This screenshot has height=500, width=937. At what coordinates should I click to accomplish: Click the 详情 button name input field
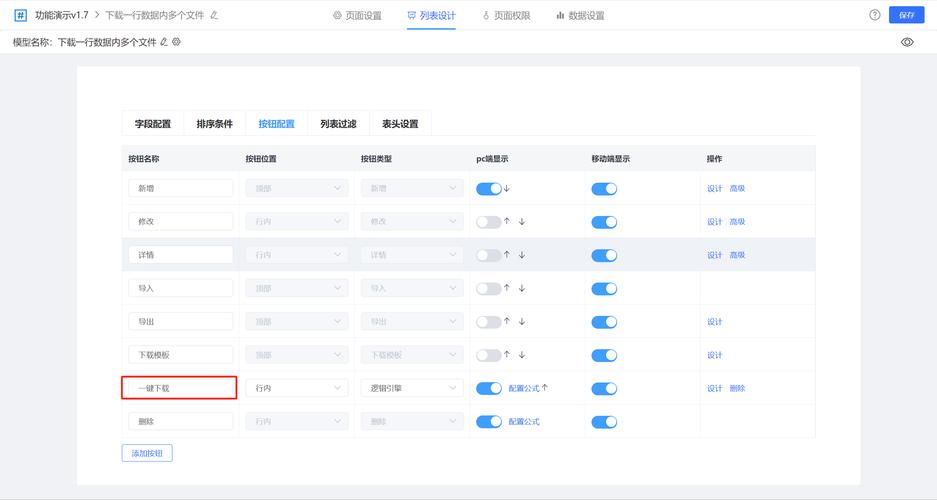tap(180, 254)
